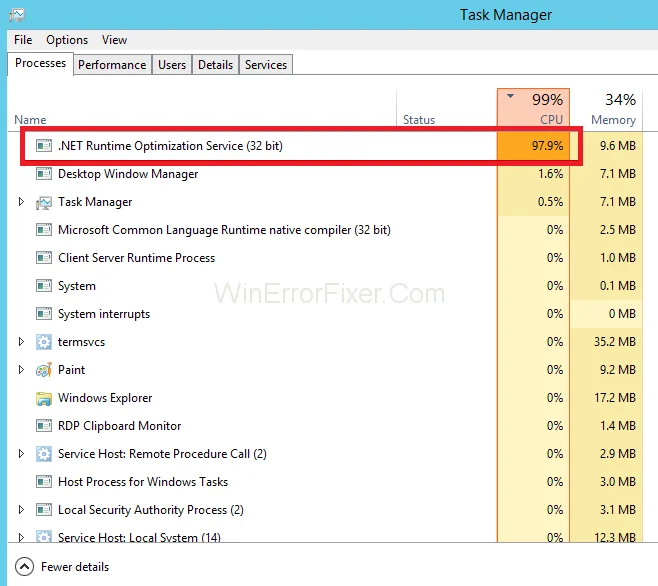This screenshot has height=586, width=658.
Task: Click the Host Process for Windows Tasks icon
Action: click(x=44, y=482)
